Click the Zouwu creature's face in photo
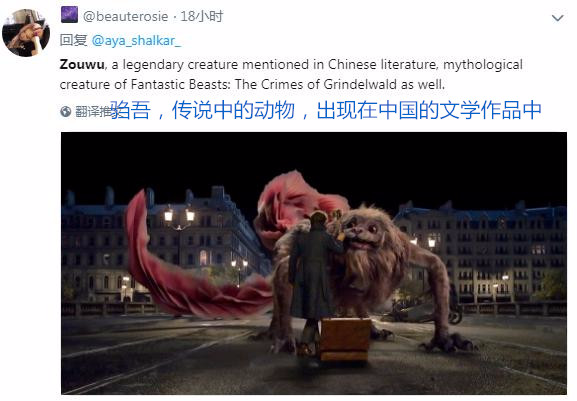The width and height of the screenshot is (577, 401). click(x=362, y=234)
